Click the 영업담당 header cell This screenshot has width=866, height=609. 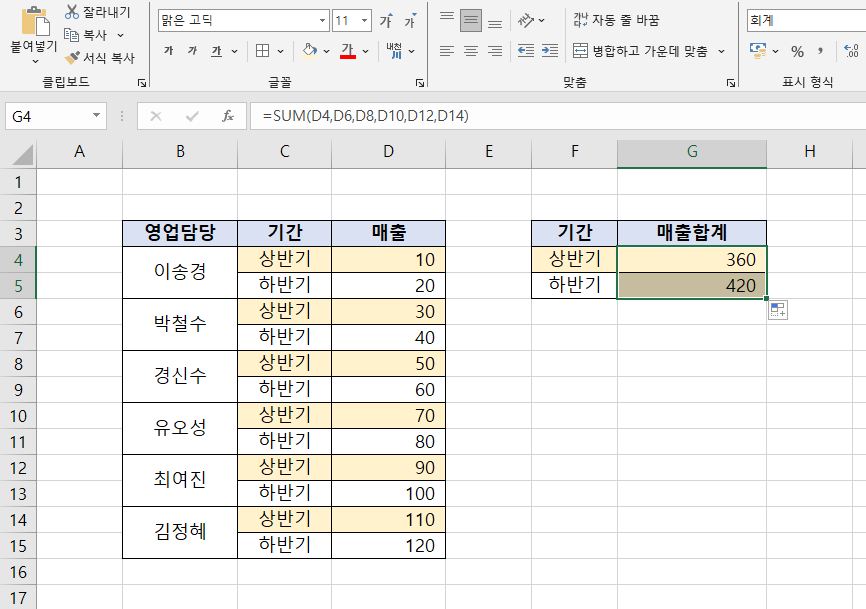(180, 233)
